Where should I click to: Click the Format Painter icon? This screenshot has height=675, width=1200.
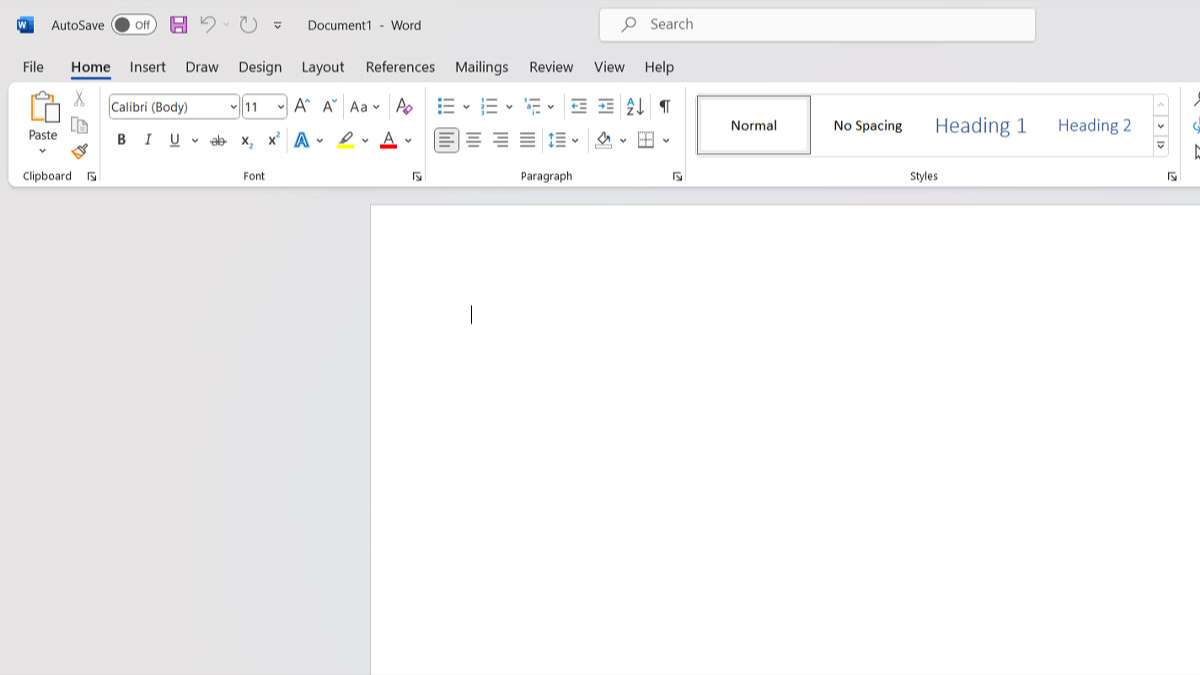(x=79, y=152)
